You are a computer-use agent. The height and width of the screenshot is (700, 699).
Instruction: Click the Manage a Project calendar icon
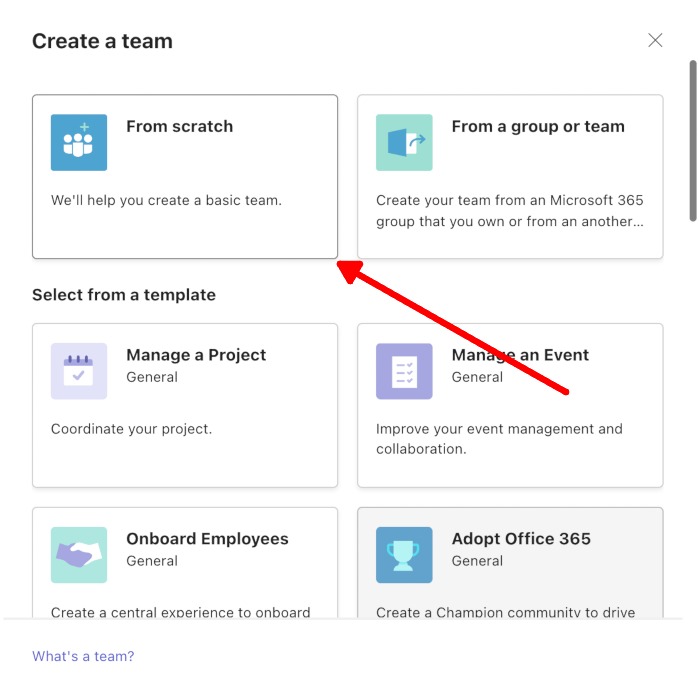coord(79,371)
